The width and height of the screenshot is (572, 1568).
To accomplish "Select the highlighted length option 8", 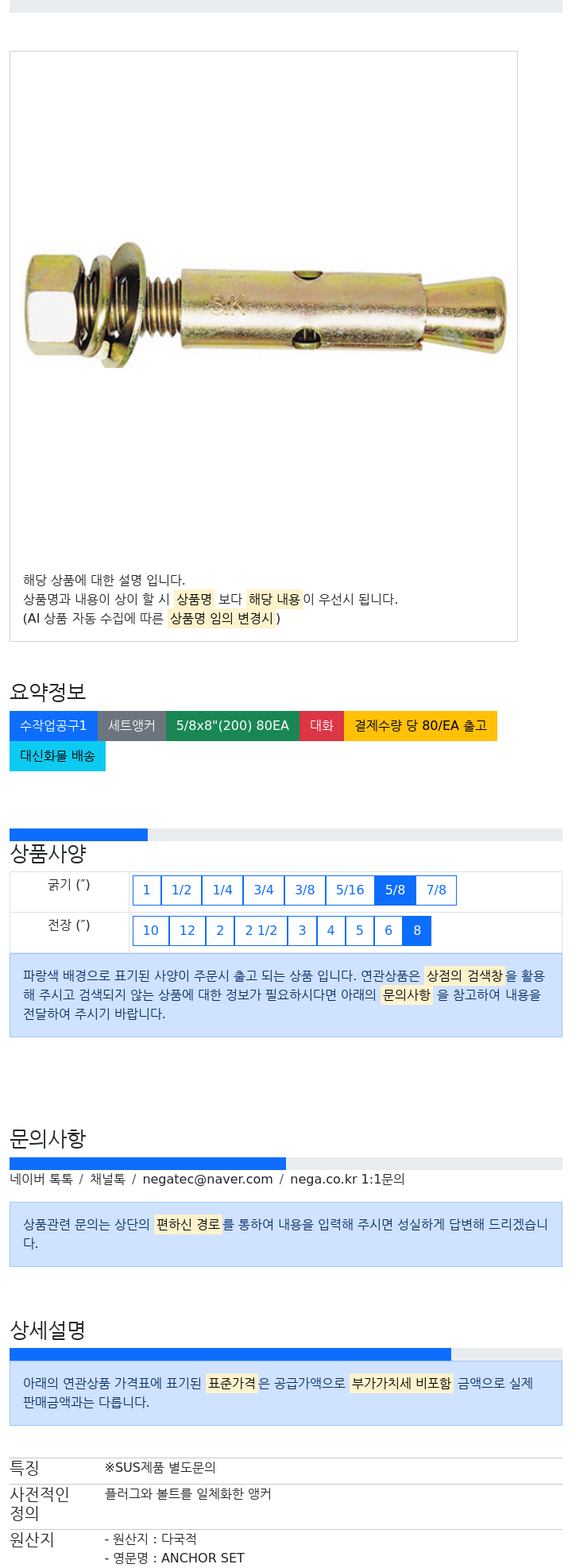I will pyautogui.click(x=417, y=931).
